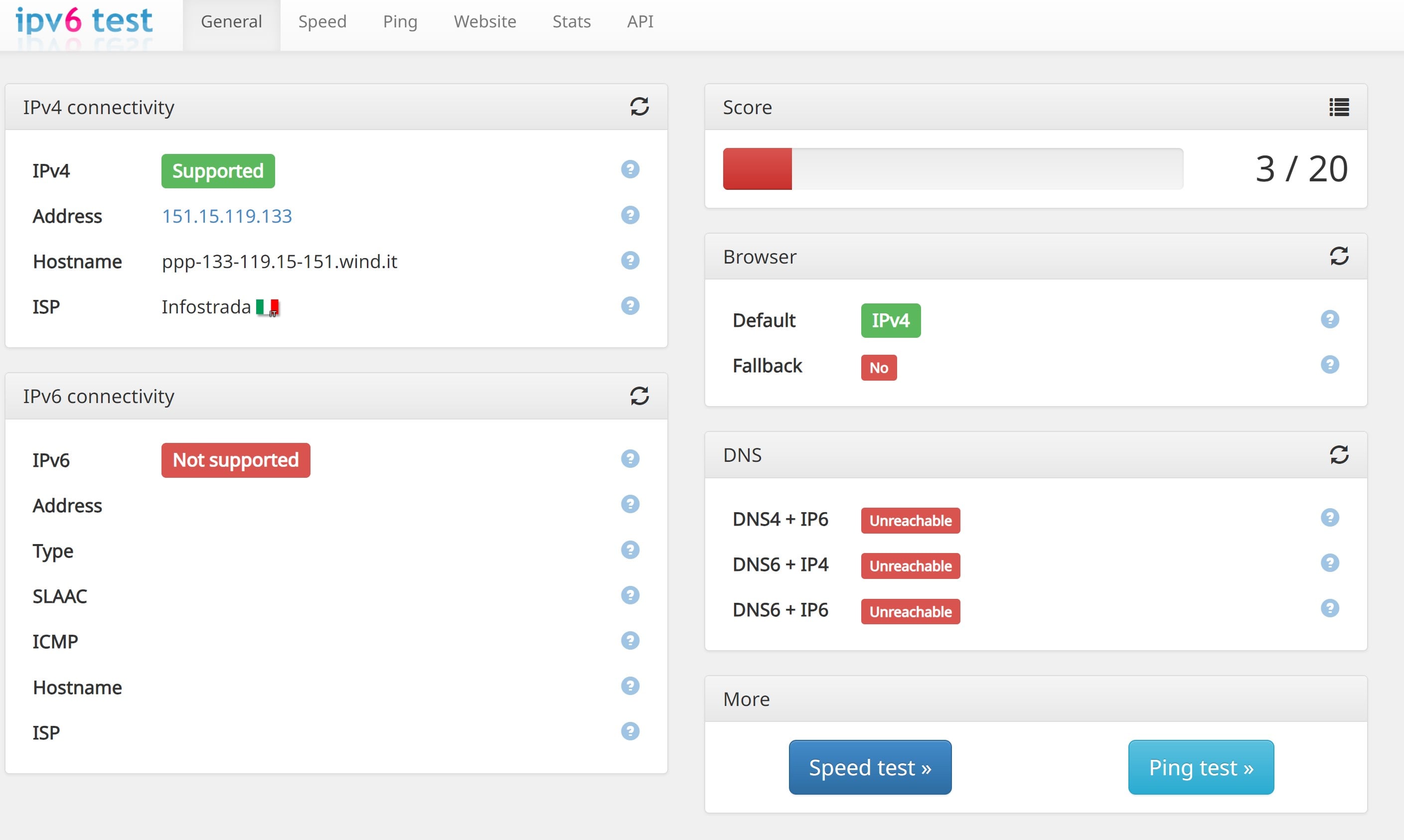Open the Score details list icon

tap(1339, 107)
